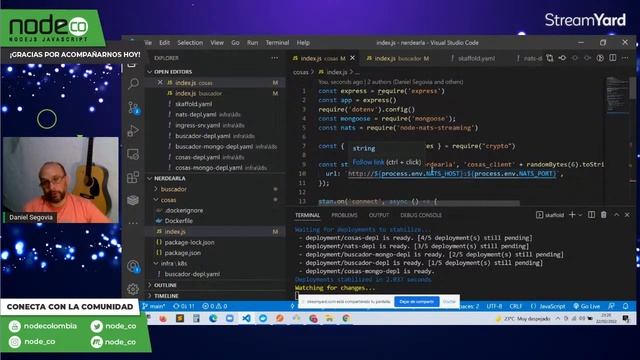Open the Extensions view

[x=133, y=177]
